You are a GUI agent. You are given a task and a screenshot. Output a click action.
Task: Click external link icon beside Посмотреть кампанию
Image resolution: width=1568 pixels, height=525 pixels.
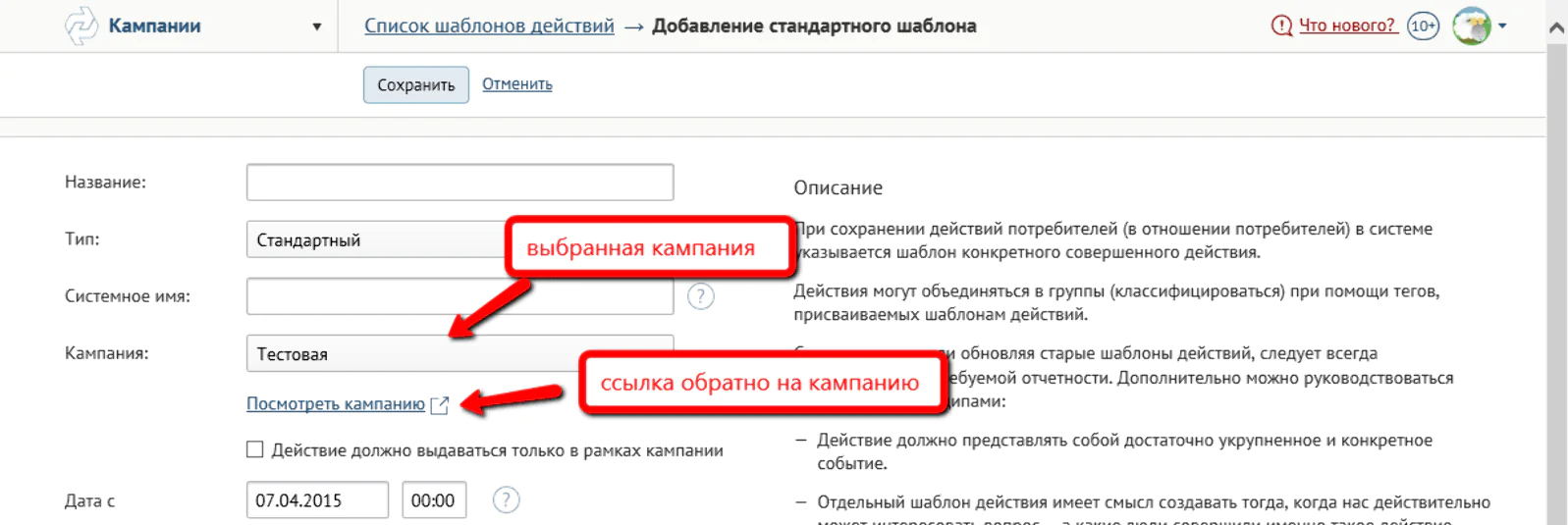[x=440, y=404]
